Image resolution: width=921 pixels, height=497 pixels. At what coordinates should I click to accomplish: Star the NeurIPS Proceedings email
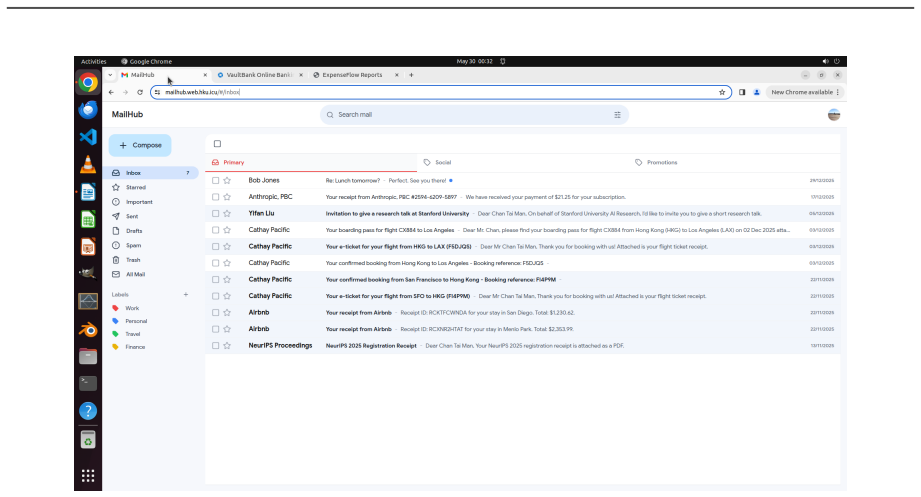click(227, 345)
